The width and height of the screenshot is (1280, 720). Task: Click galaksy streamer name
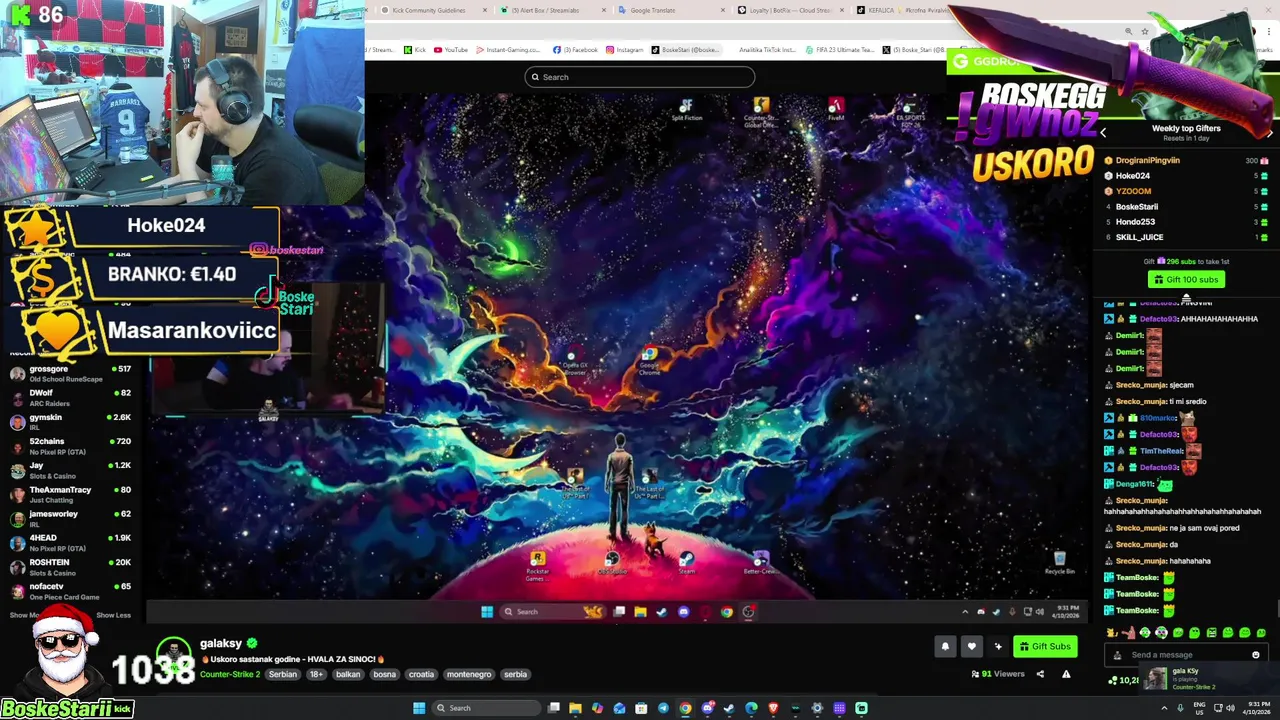point(221,643)
